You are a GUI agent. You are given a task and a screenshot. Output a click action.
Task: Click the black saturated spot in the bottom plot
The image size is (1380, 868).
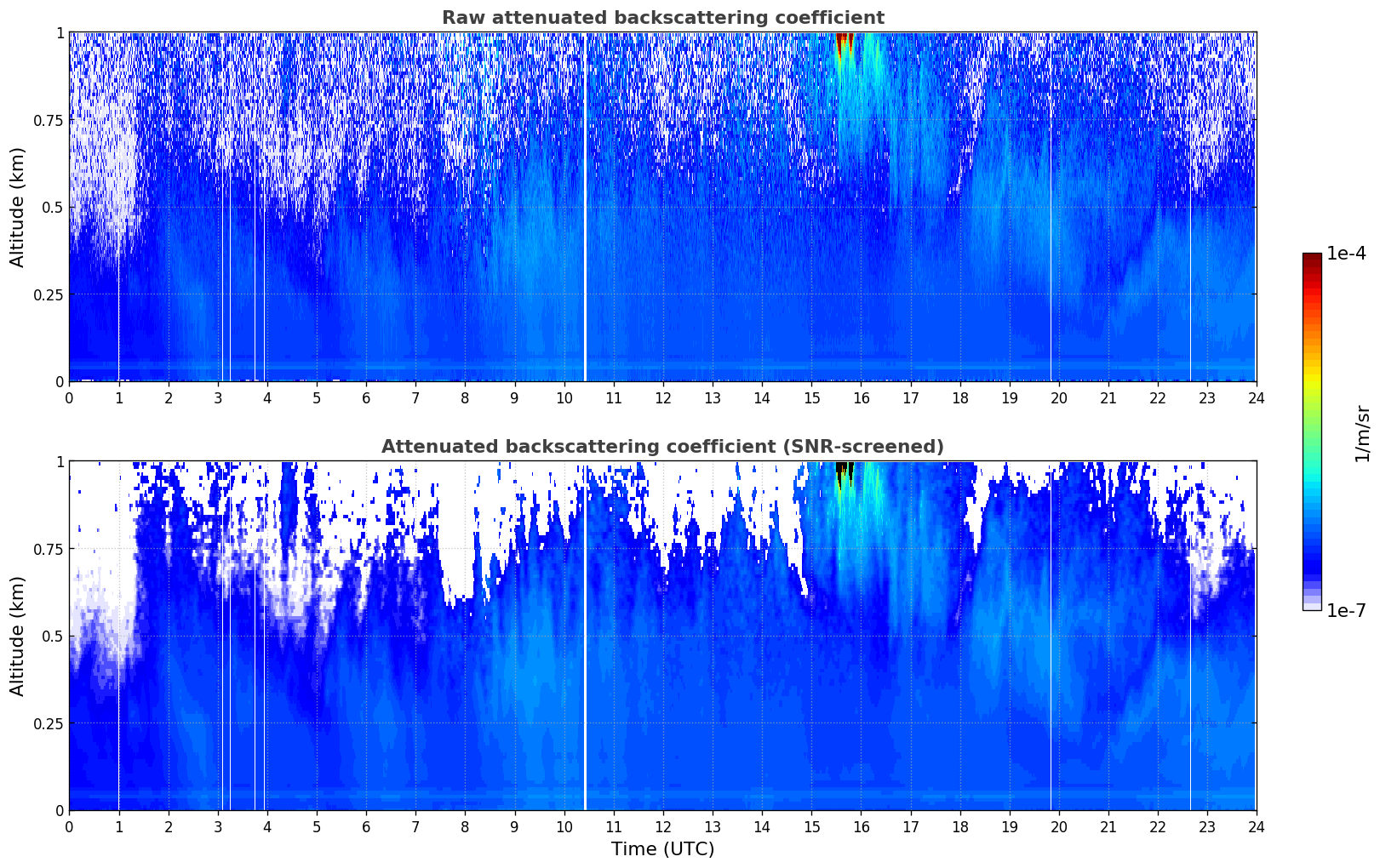(x=843, y=469)
